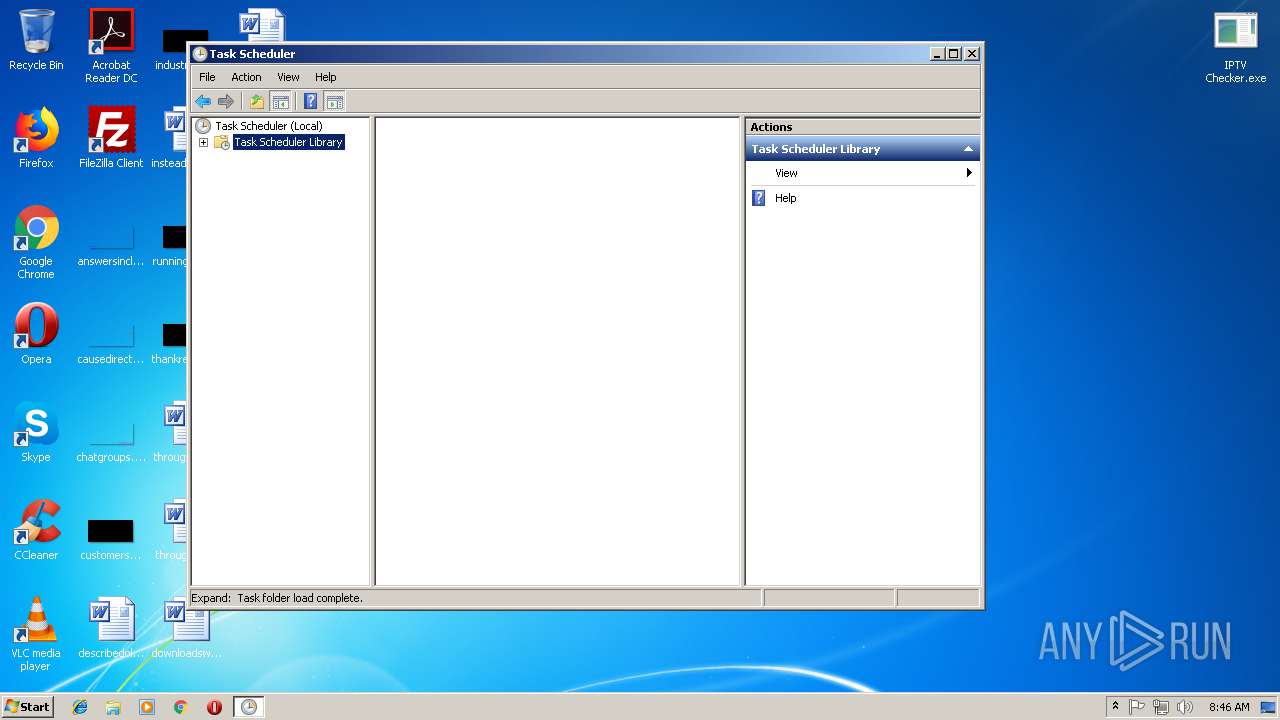This screenshot has width=1280, height=720.
Task: Select the answersincl... desktop file
Action: pyautogui.click(x=111, y=246)
